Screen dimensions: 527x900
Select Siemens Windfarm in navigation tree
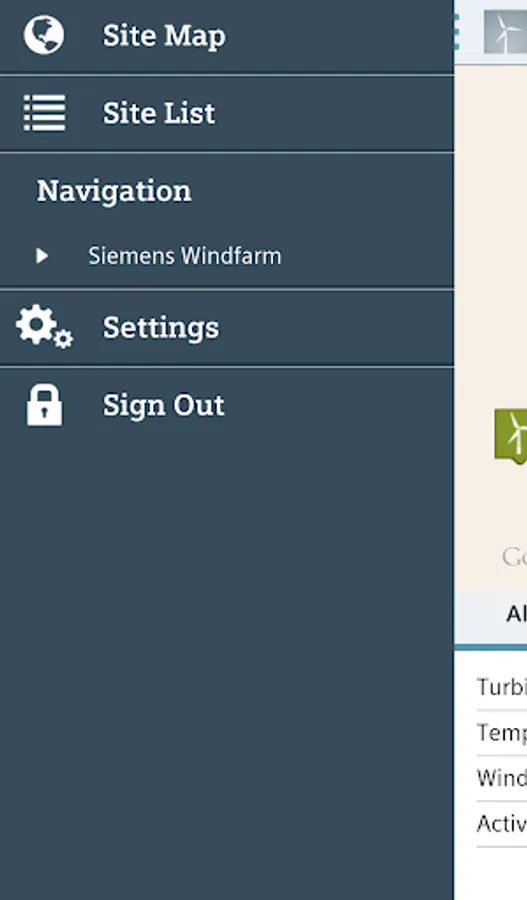(184, 256)
